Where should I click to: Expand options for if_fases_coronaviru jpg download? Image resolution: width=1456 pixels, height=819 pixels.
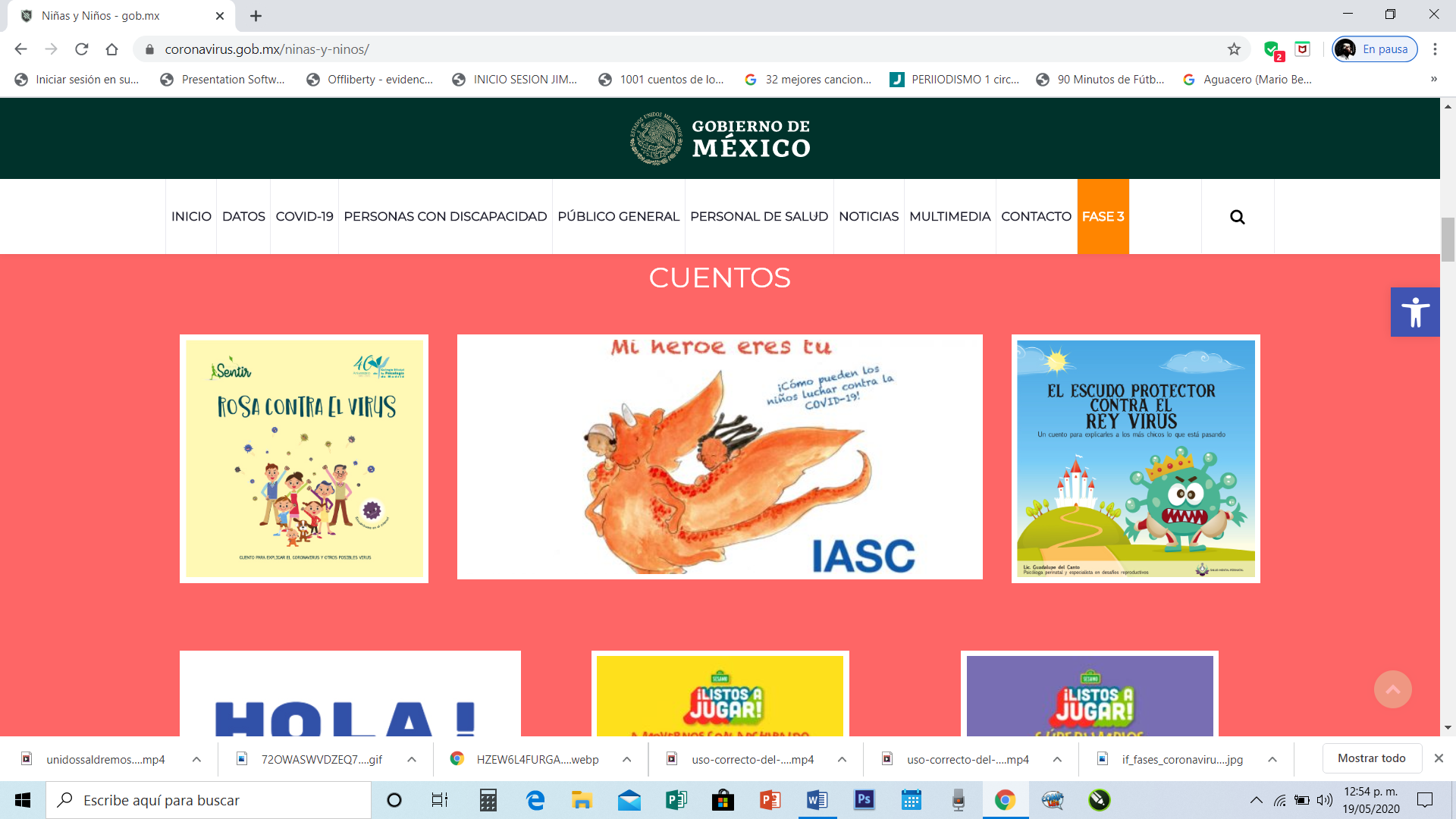pos(1272,760)
